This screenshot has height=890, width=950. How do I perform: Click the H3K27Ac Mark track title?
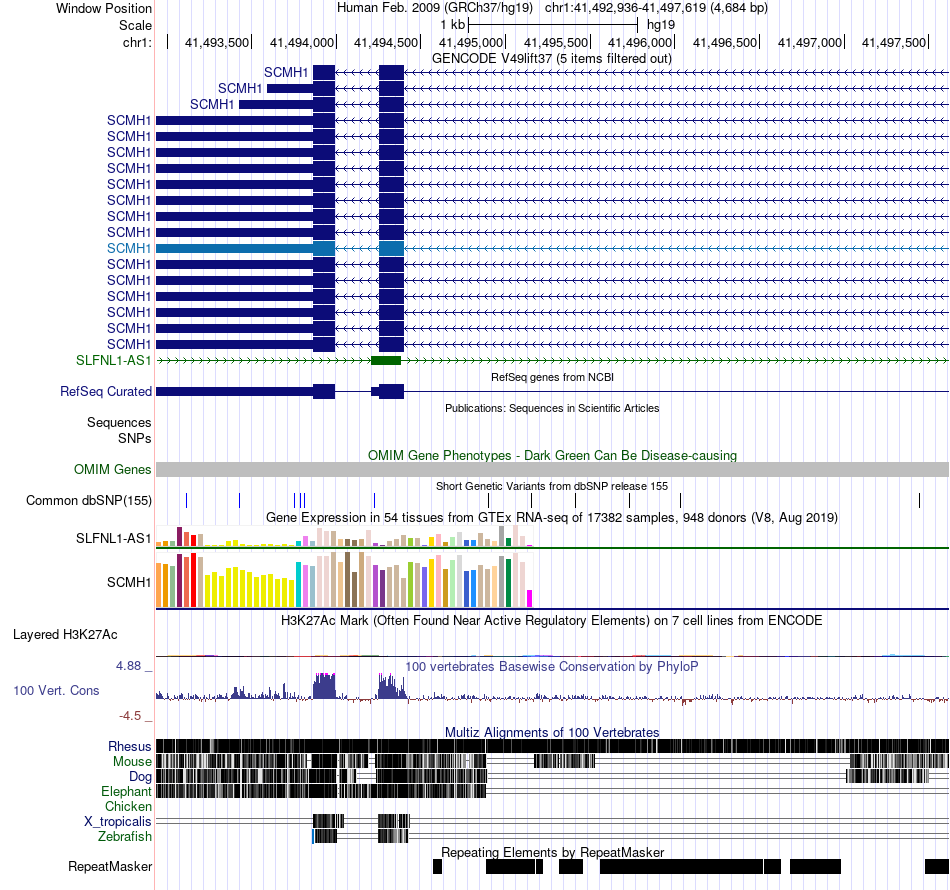pyautogui.click(x=552, y=620)
